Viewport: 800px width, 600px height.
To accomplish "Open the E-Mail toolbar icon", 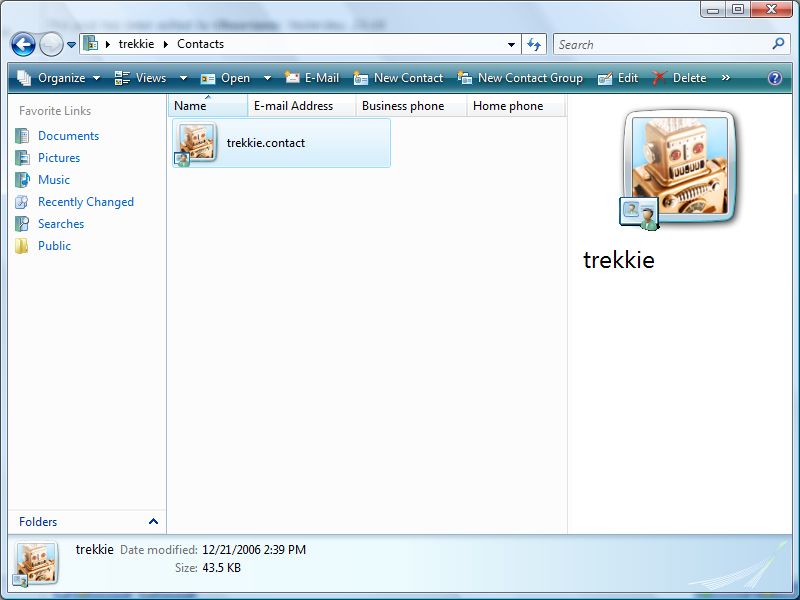I will pos(311,77).
